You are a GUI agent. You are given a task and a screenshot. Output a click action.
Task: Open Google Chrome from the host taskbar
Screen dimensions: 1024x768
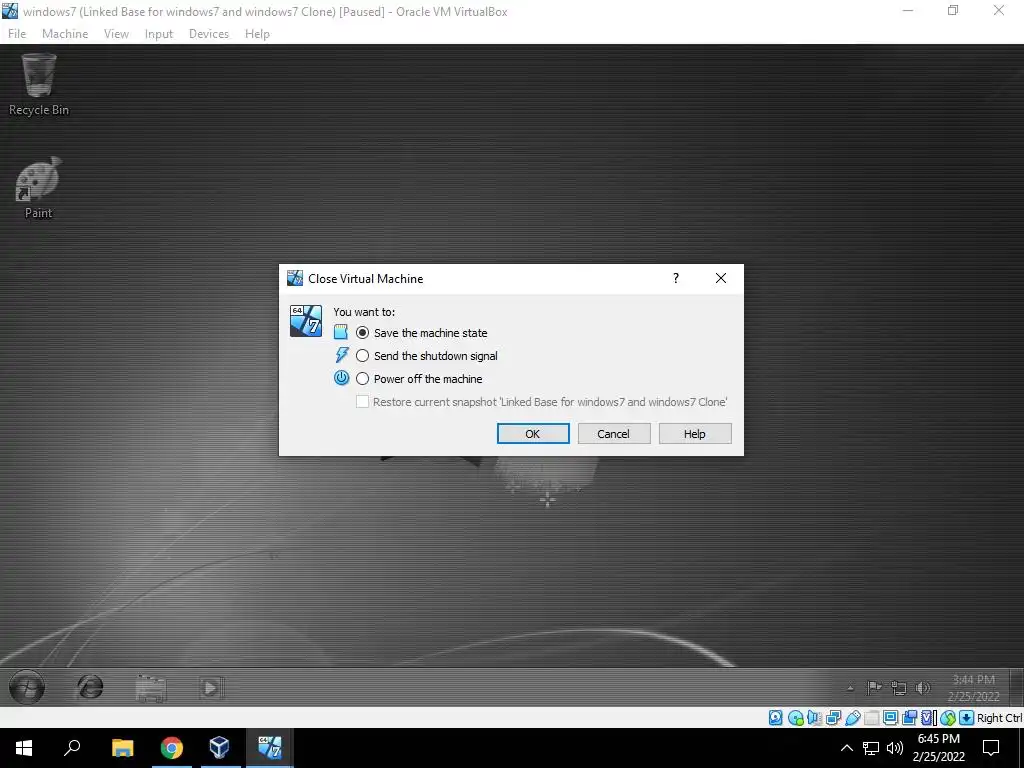click(171, 748)
